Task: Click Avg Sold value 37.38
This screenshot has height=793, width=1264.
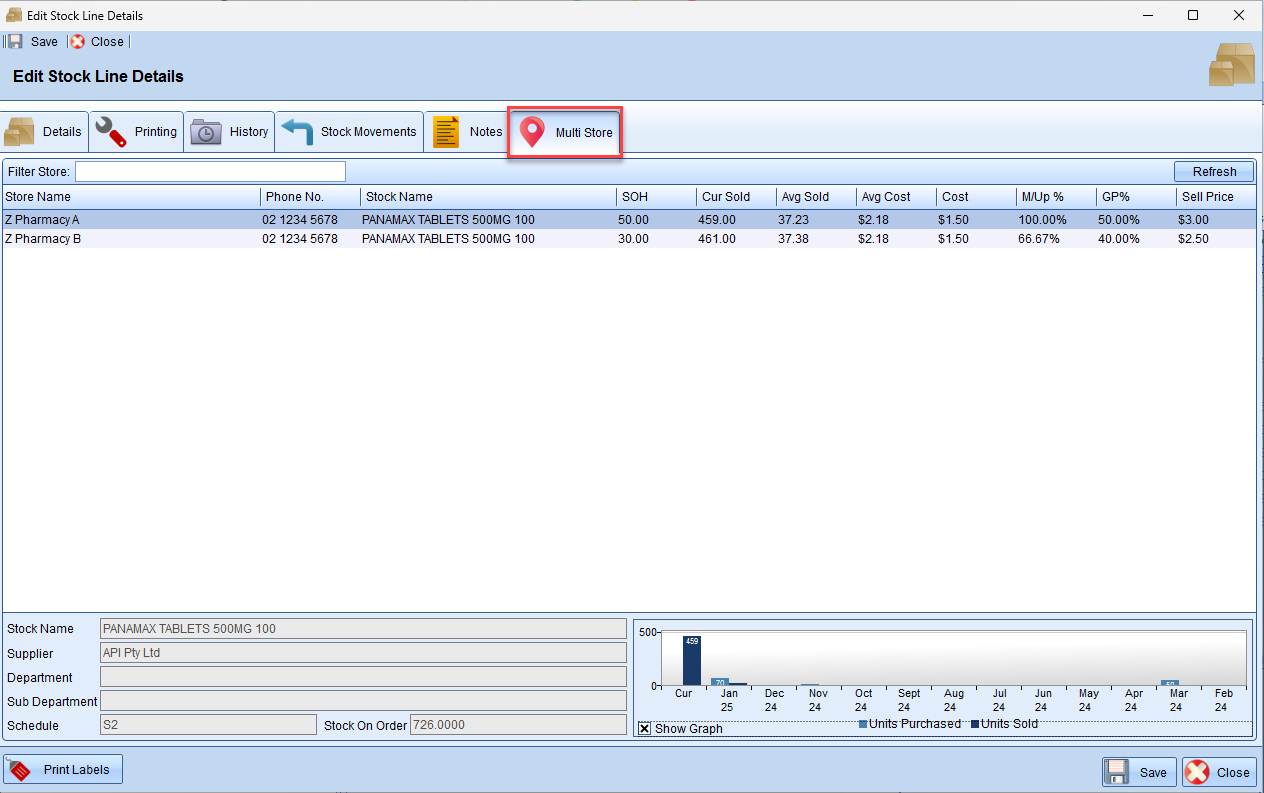Action: (x=793, y=239)
